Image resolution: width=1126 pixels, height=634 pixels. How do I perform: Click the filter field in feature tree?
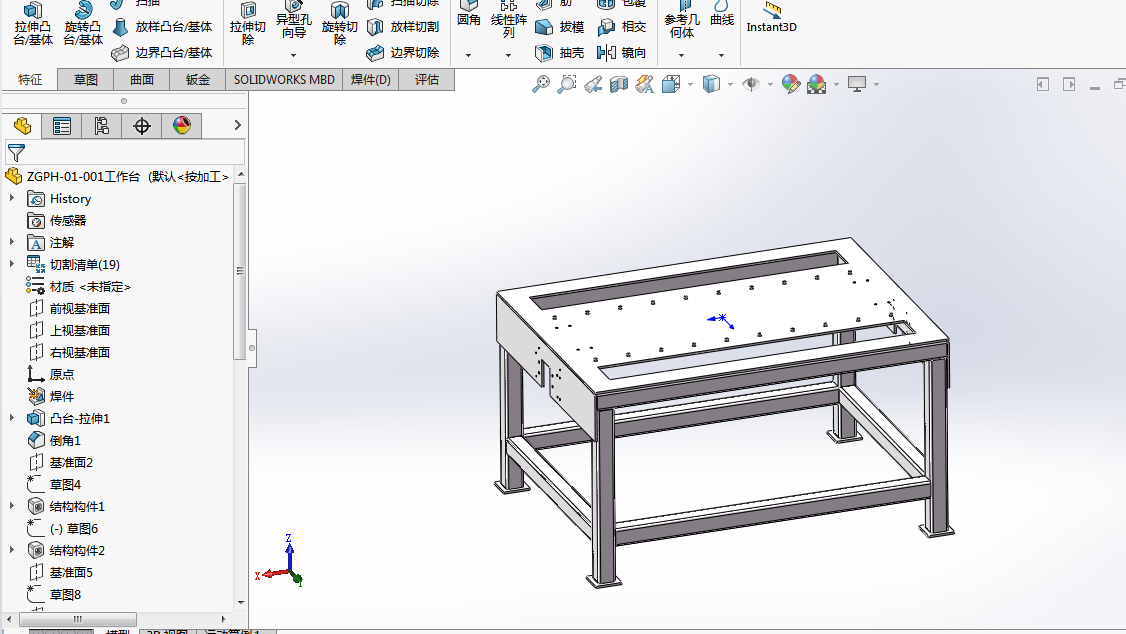[x=125, y=152]
